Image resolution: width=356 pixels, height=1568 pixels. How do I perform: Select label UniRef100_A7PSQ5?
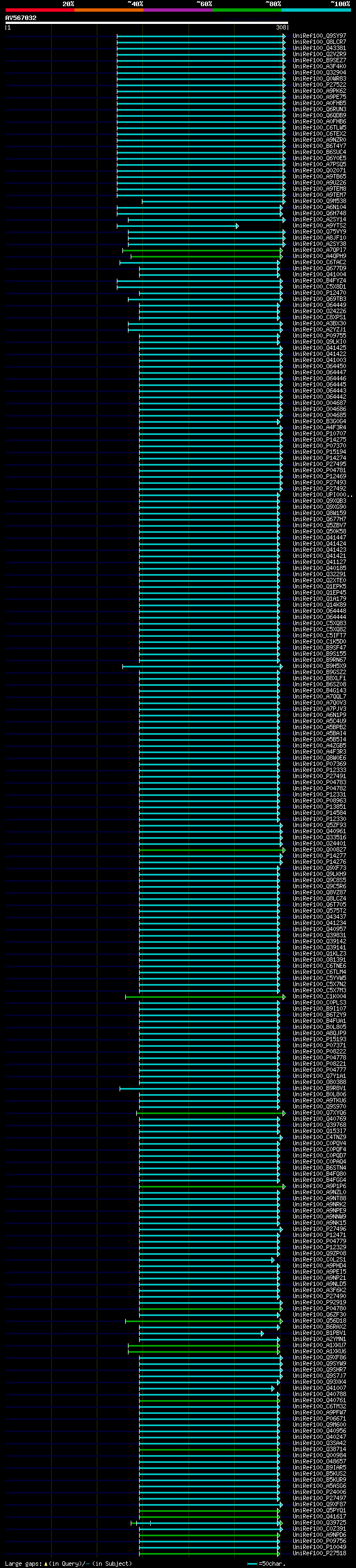[319, 164]
